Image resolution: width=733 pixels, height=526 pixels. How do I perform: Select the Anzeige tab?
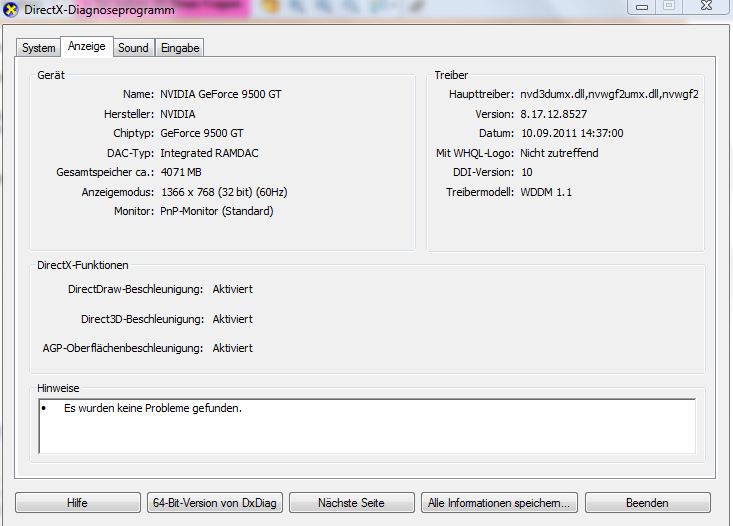(x=86, y=47)
